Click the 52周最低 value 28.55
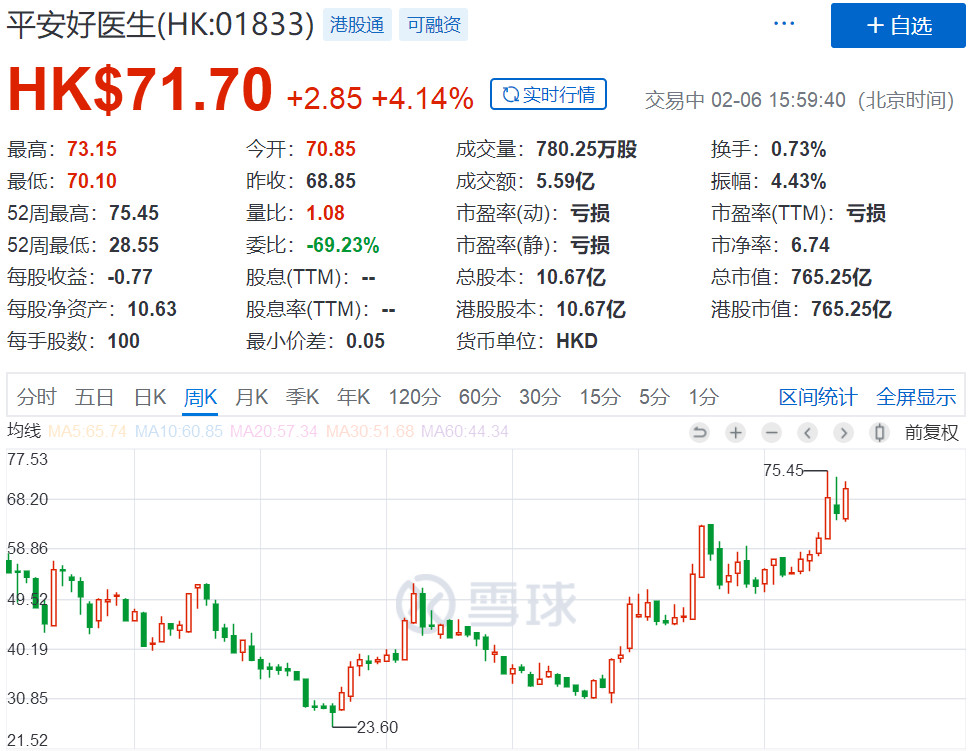Screen dimensions: 969x751 click(x=133, y=245)
